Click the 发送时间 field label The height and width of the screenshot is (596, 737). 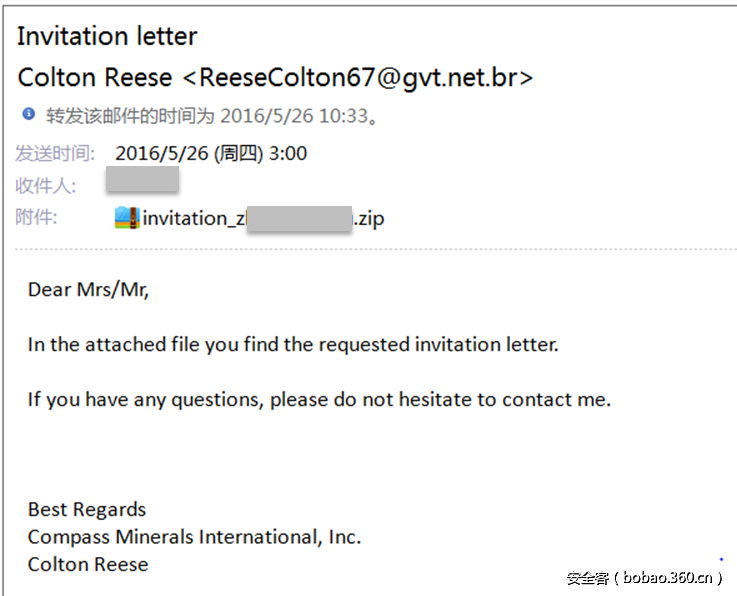tap(55, 153)
